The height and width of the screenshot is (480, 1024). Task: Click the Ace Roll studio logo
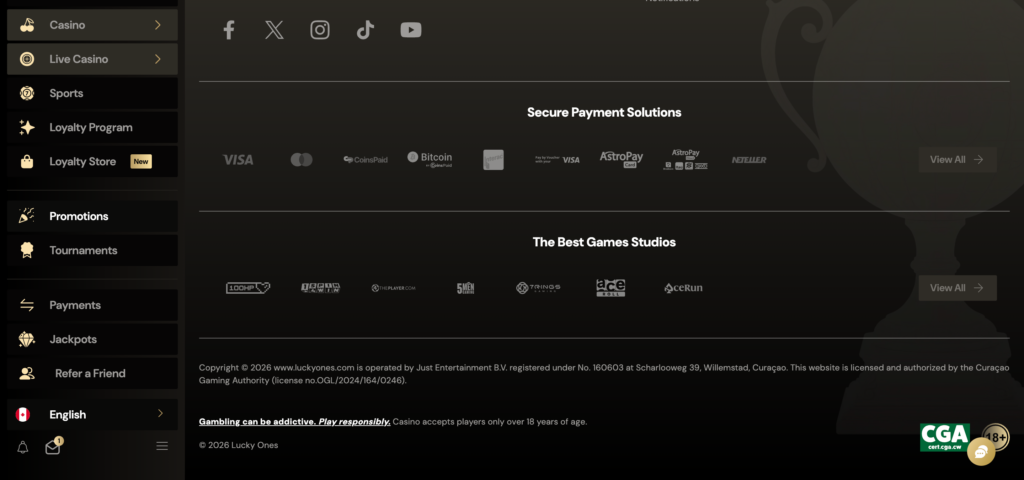point(611,288)
